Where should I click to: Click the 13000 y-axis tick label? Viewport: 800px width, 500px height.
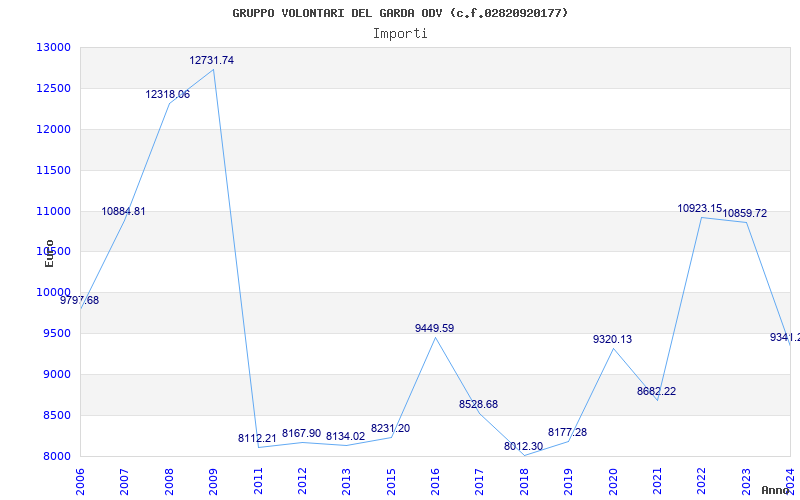pyautogui.click(x=53, y=47)
